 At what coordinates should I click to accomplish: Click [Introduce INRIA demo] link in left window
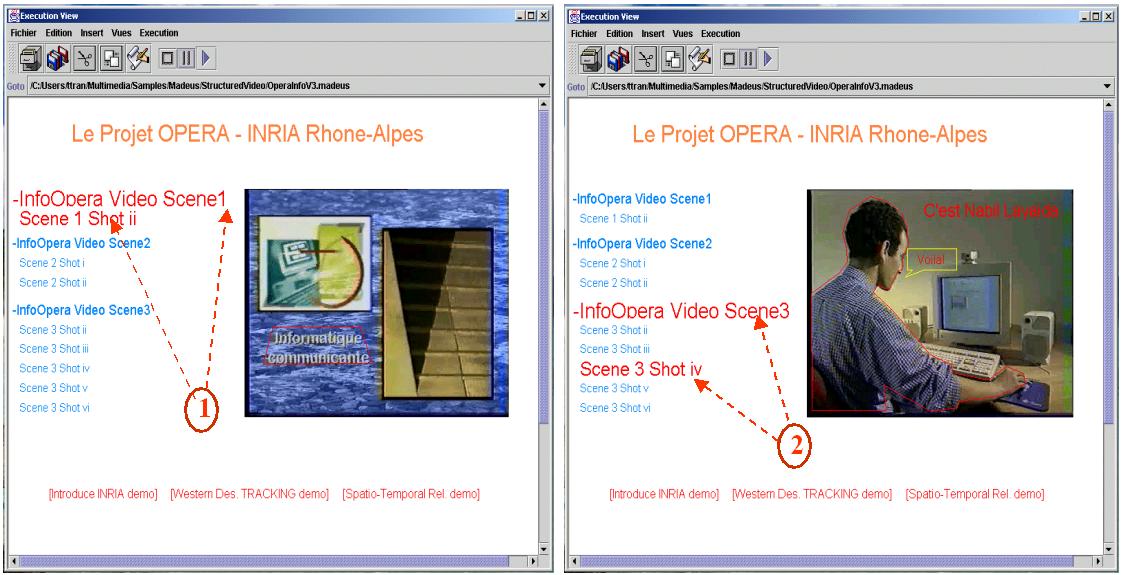coord(103,494)
